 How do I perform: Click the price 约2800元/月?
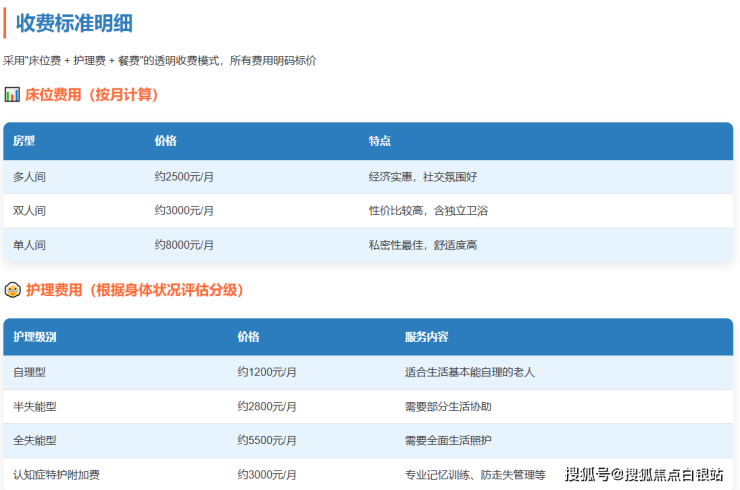click(x=267, y=406)
